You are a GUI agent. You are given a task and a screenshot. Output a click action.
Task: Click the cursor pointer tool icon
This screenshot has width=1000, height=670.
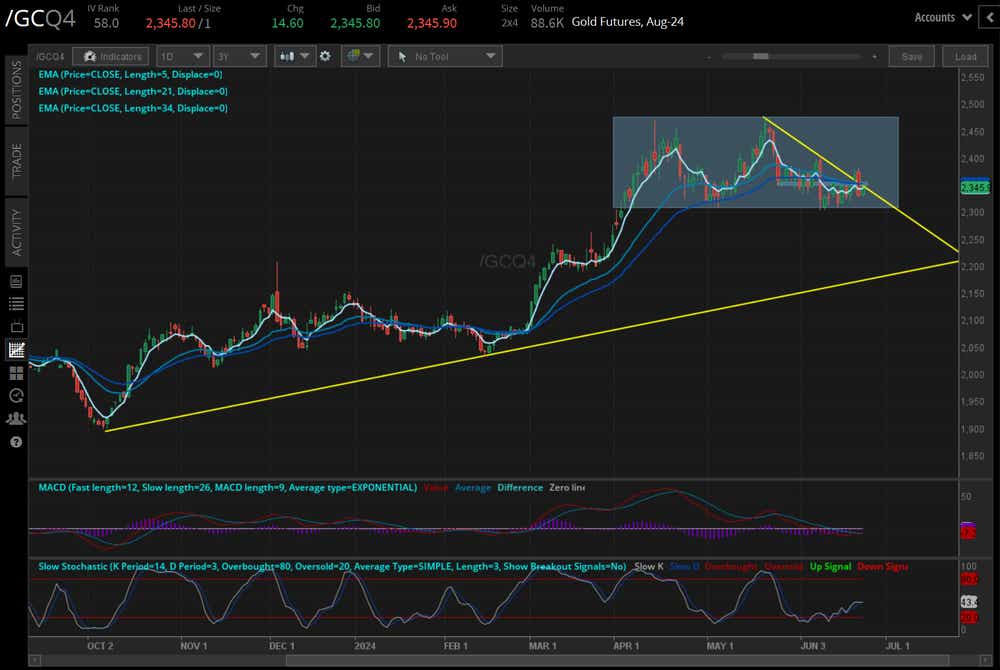pyautogui.click(x=402, y=57)
